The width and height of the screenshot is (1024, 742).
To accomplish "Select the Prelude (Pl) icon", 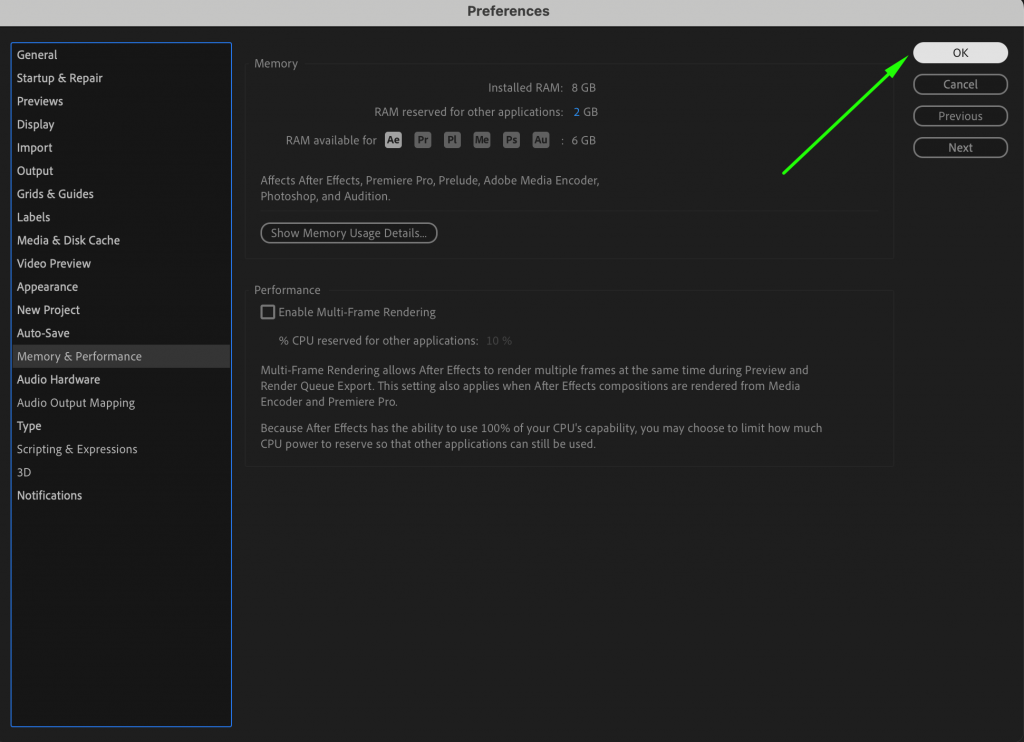I will pos(452,140).
